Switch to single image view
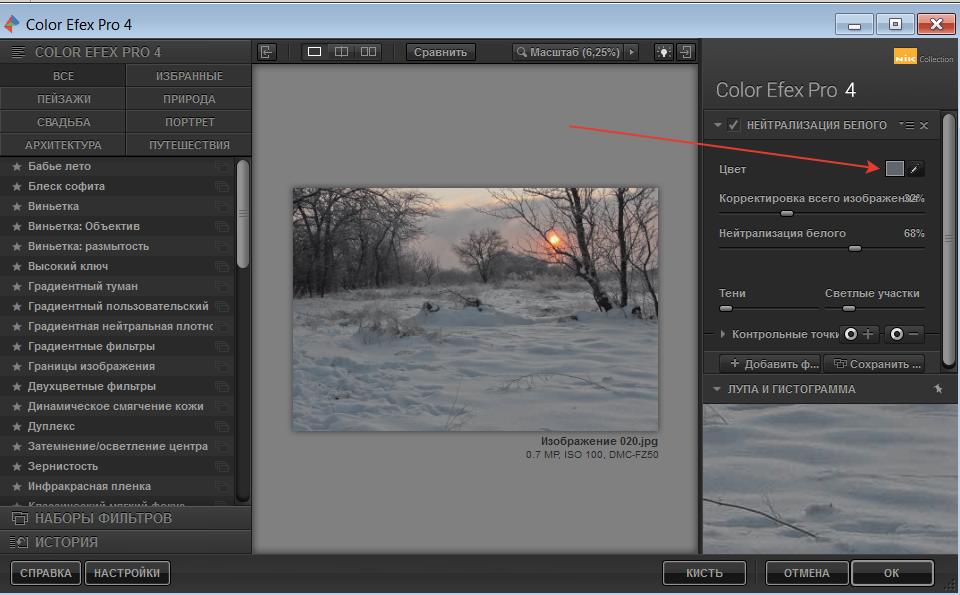Image resolution: width=960 pixels, height=595 pixels. pos(314,52)
